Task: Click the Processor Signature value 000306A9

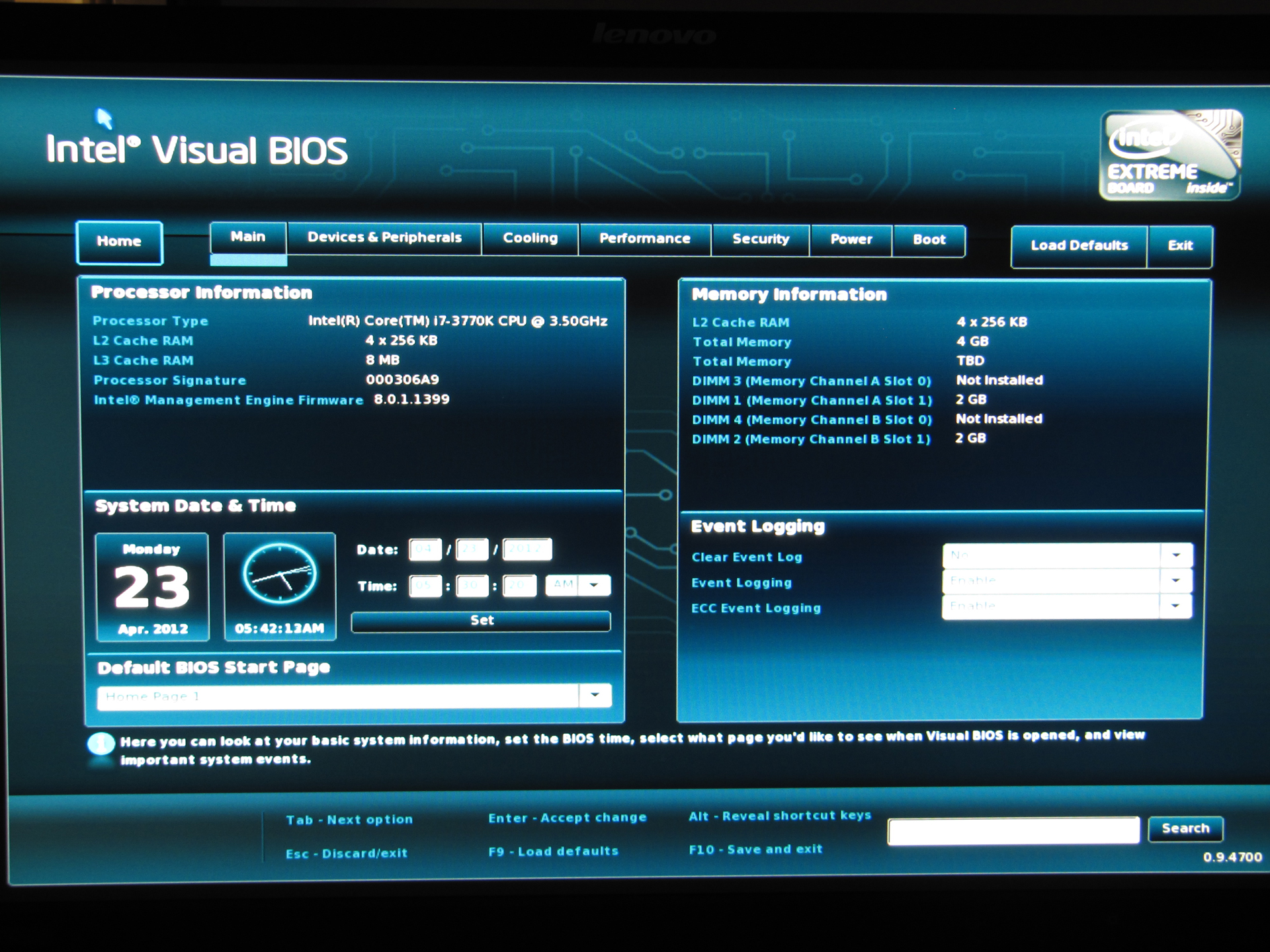Action: click(x=402, y=379)
